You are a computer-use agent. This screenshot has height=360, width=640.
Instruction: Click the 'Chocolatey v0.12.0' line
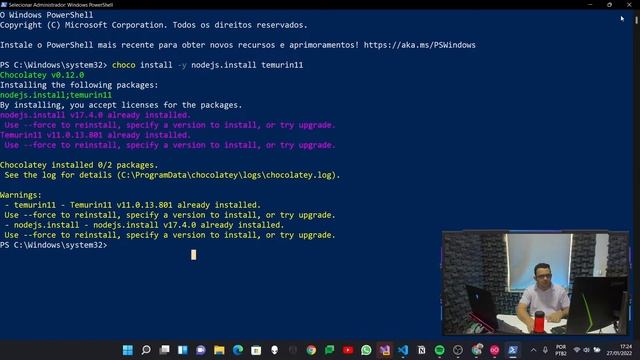[42, 75]
